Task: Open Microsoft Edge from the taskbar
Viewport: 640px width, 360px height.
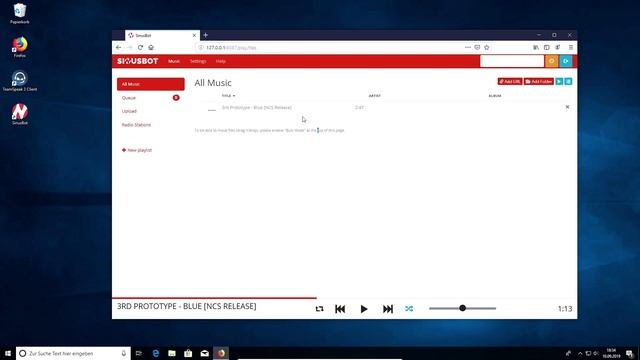Action: point(156,353)
